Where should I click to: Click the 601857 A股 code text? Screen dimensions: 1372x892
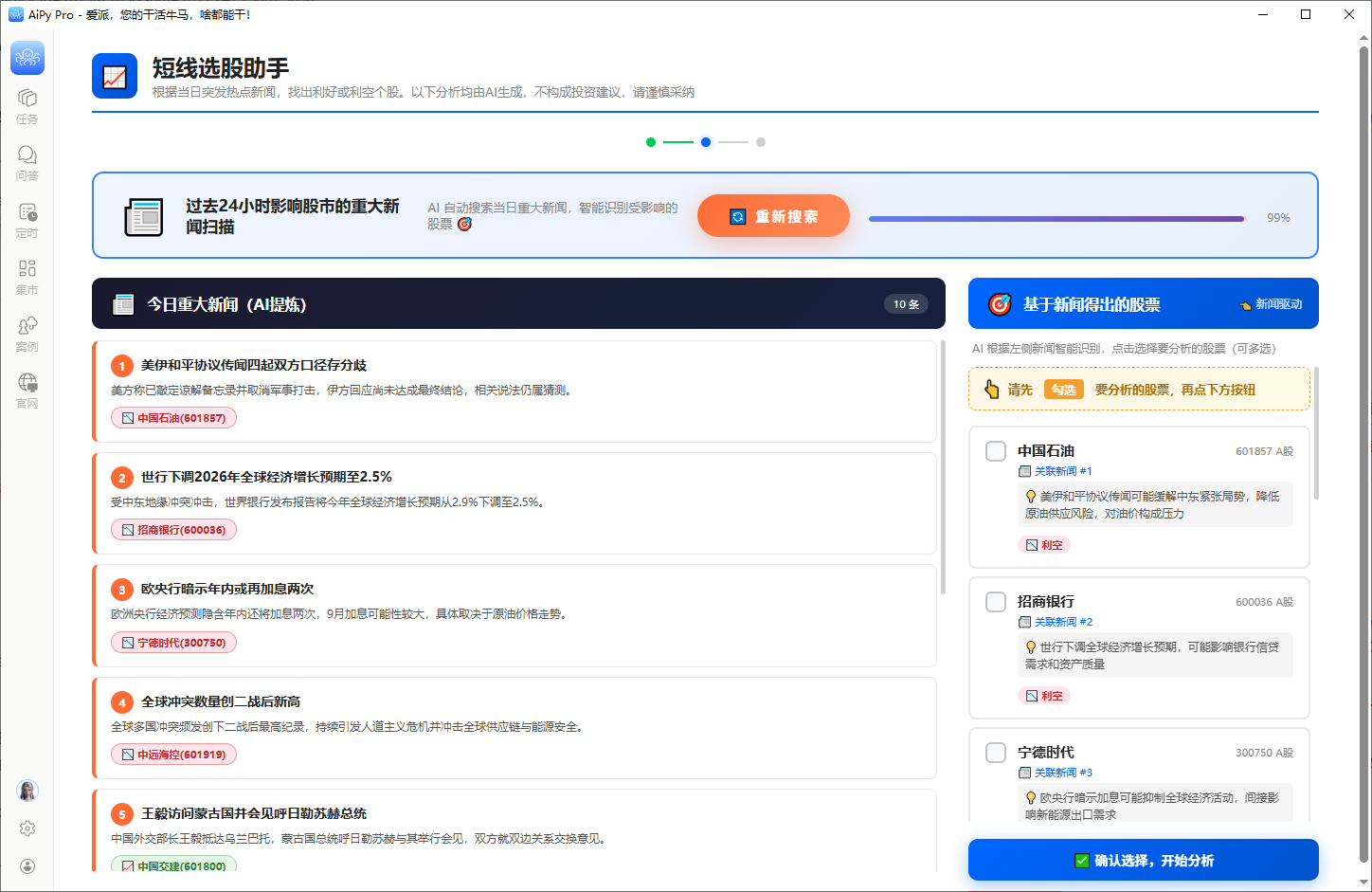pos(1264,451)
